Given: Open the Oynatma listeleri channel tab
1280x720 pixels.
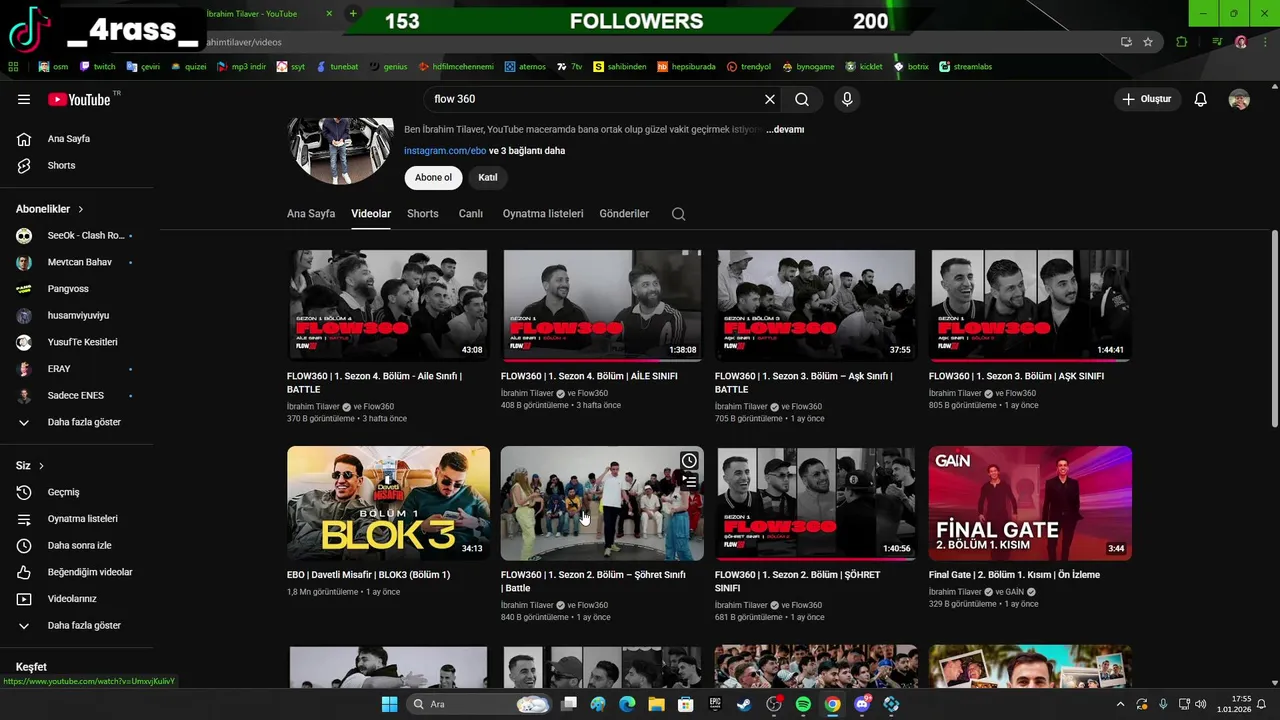Looking at the screenshot, I should pos(543,214).
